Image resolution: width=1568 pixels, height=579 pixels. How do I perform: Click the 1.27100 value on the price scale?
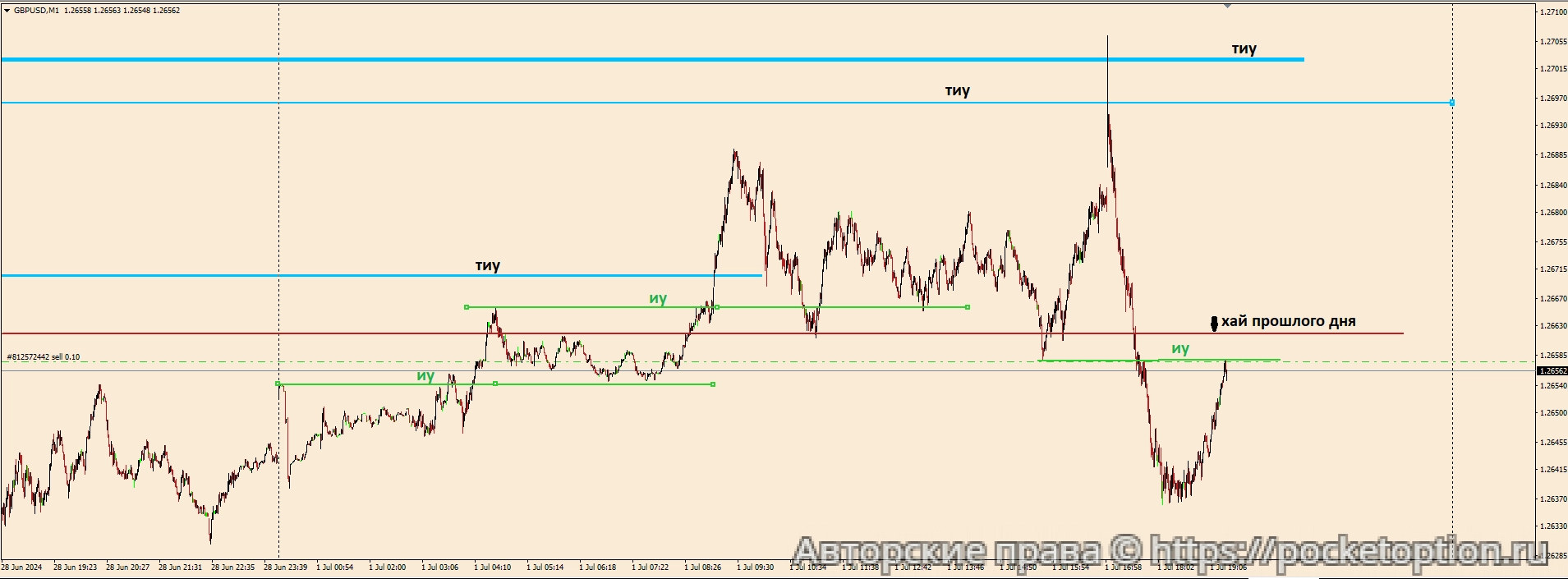pyautogui.click(x=1552, y=12)
